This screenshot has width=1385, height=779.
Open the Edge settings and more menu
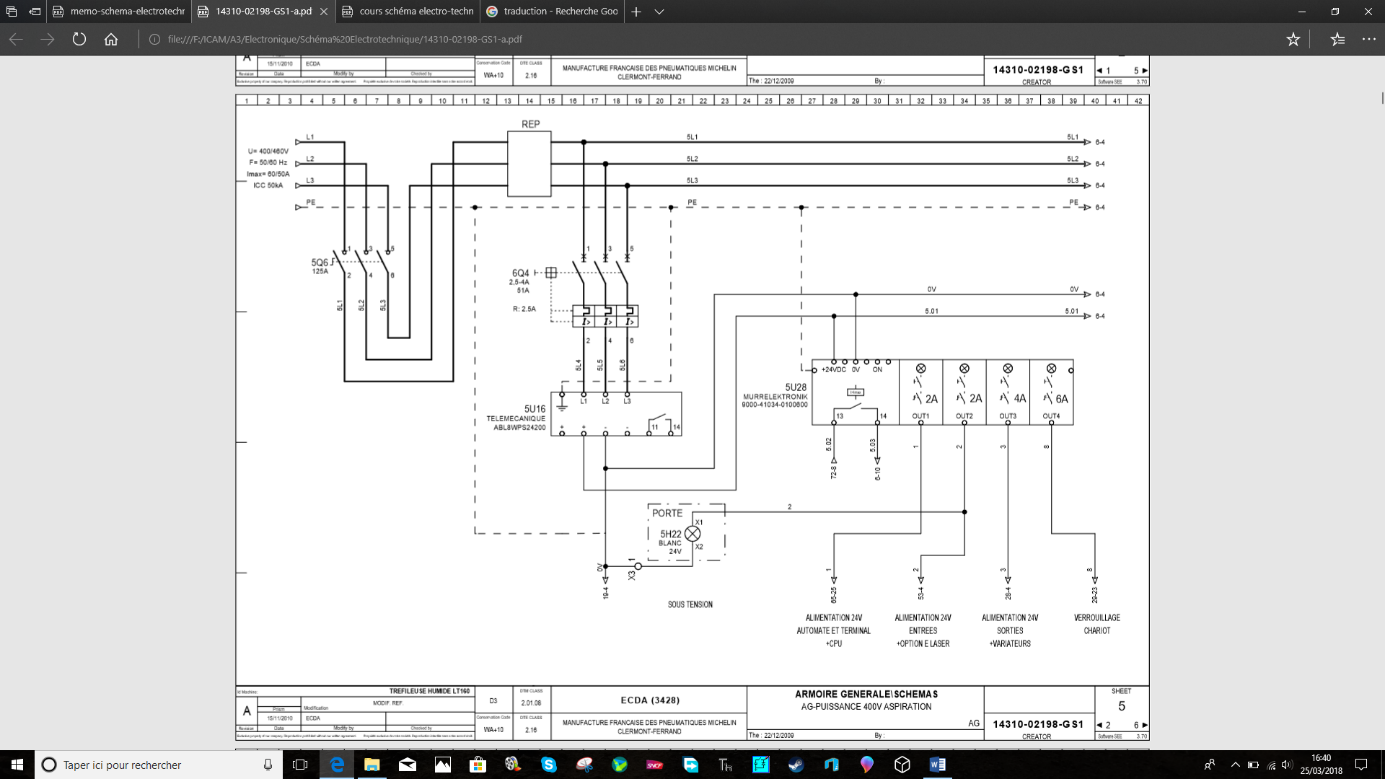pyautogui.click(x=1367, y=39)
